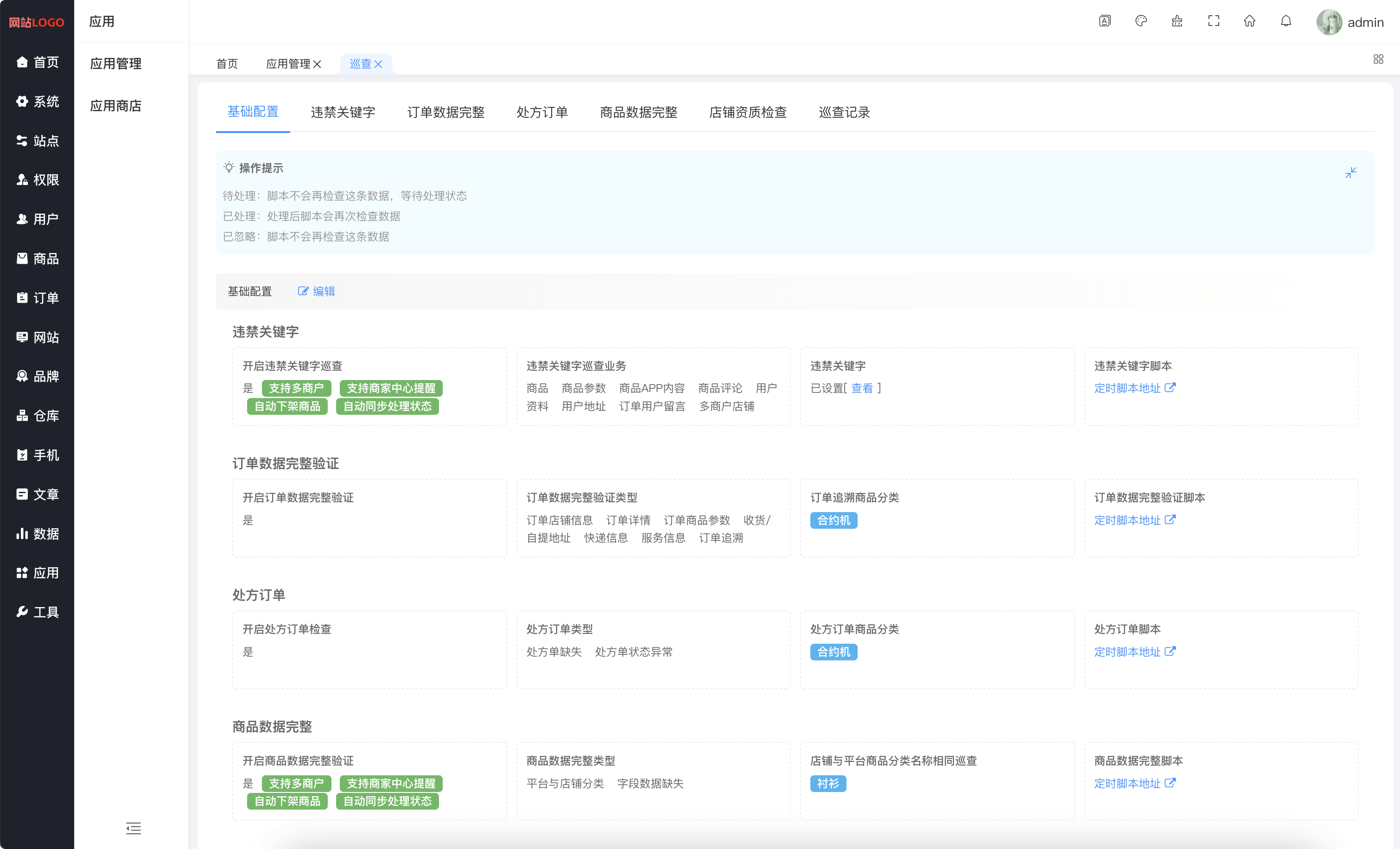Click the font size icon in header
The width and height of the screenshot is (1400, 849).
1105,22
